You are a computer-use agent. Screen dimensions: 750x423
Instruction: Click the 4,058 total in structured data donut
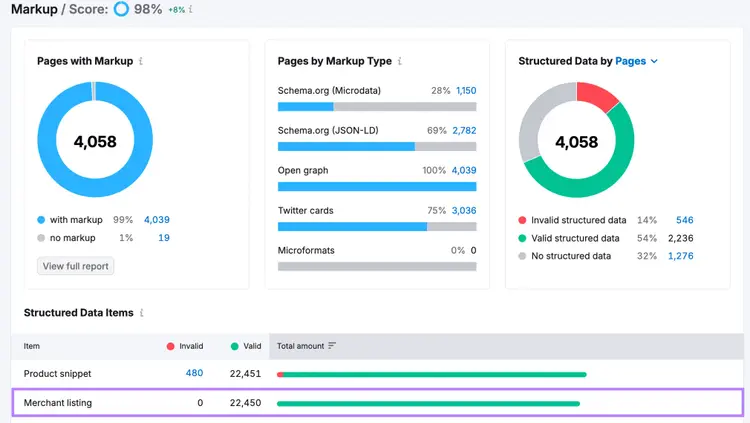click(x=576, y=142)
